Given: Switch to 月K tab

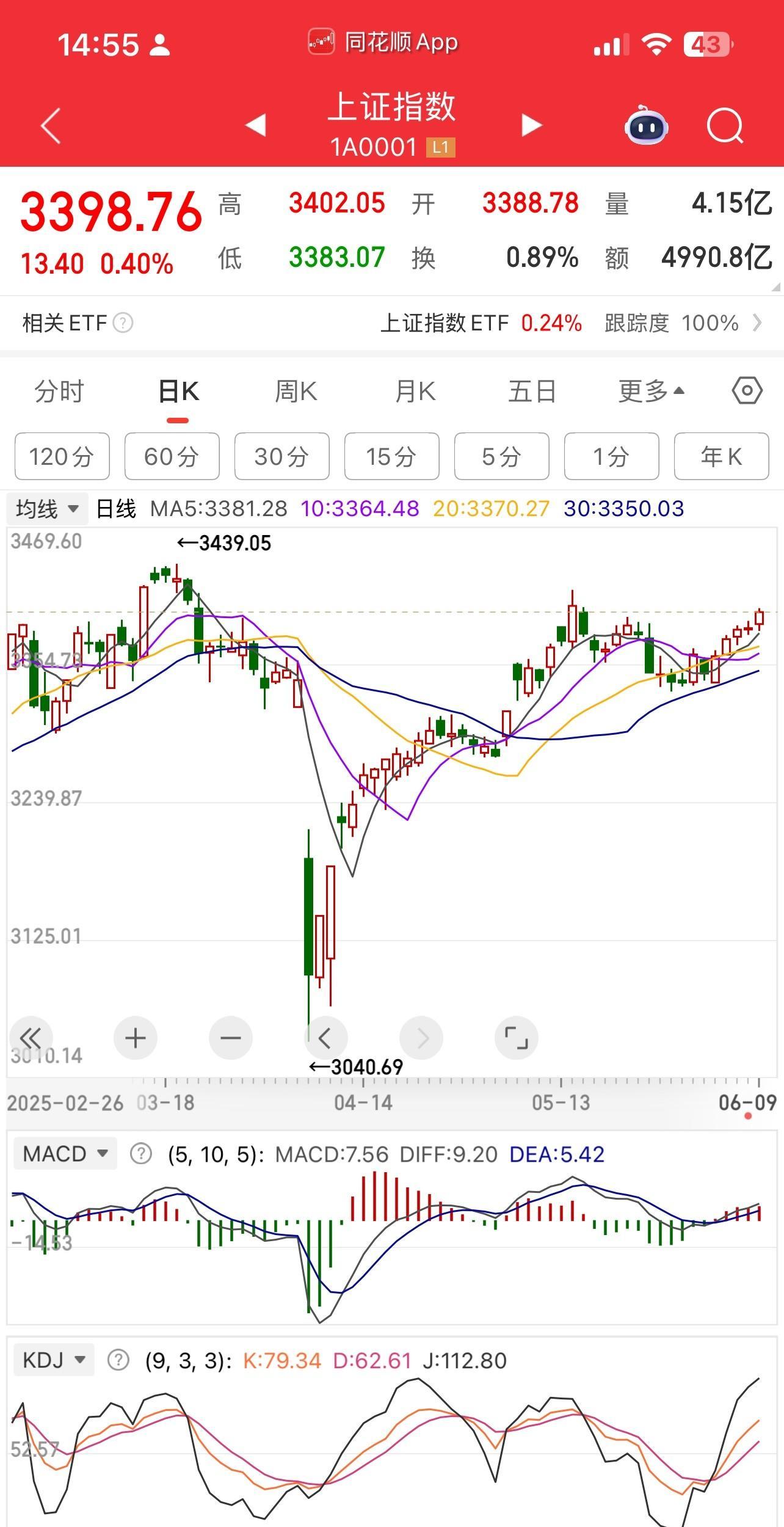Looking at the screenshot, I should 415,391.
